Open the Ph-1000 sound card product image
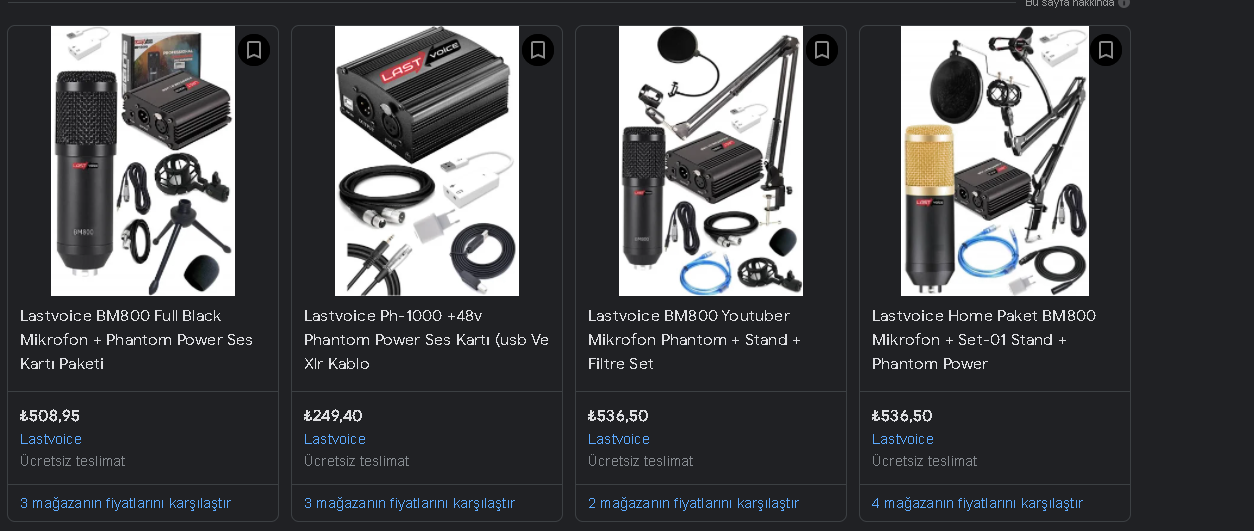1254x531 pixels. point(427,161)
